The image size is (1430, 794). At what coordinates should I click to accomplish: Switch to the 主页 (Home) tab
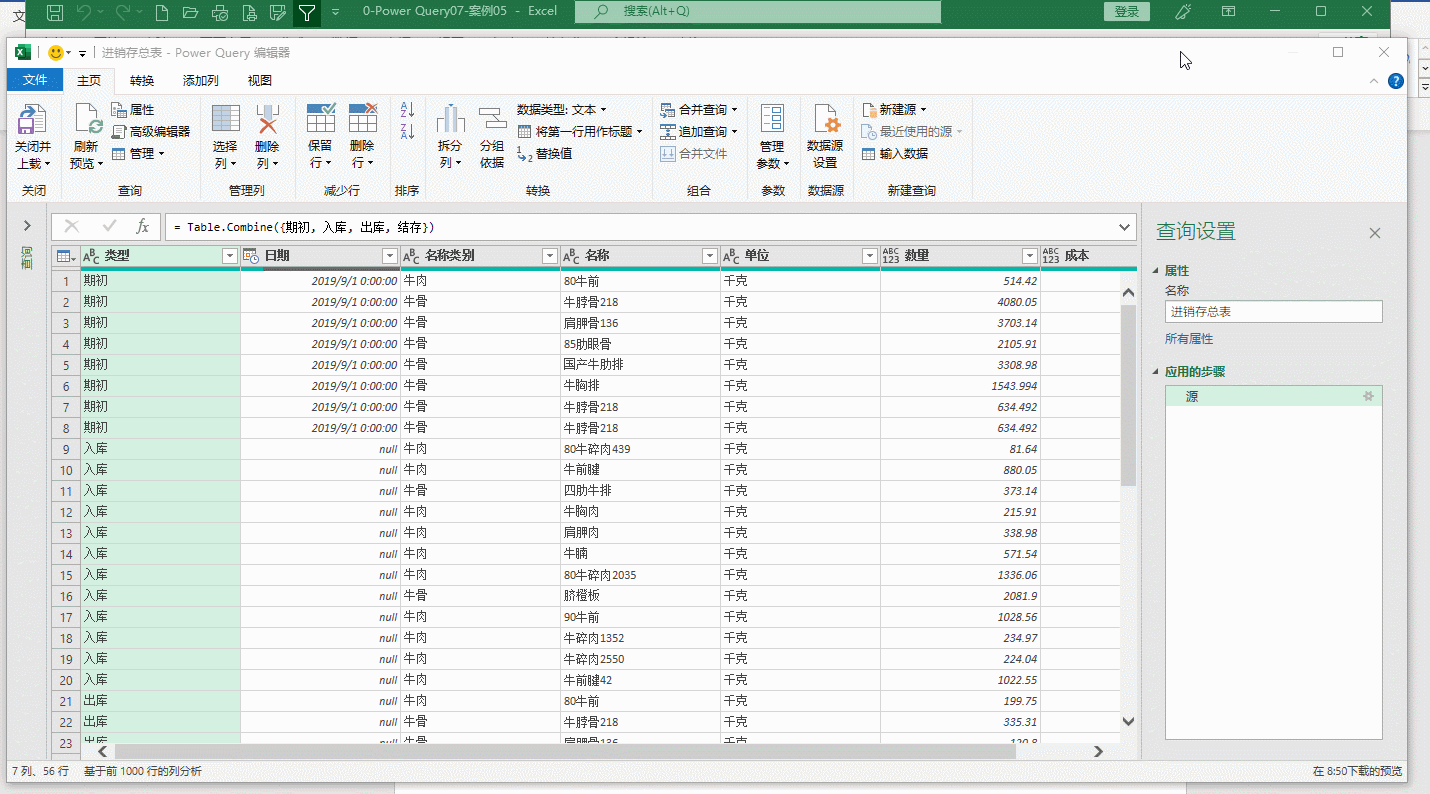coord(89,80)
